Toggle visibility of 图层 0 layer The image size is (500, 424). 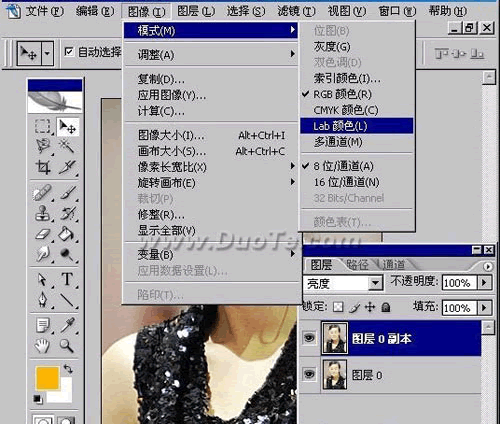coord(309,374)
